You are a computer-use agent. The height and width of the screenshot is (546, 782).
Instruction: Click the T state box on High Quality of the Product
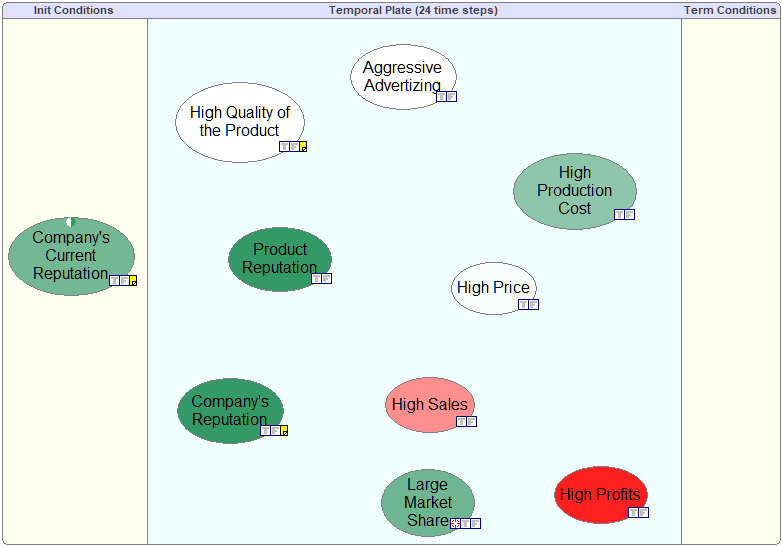tap(284, 147)
